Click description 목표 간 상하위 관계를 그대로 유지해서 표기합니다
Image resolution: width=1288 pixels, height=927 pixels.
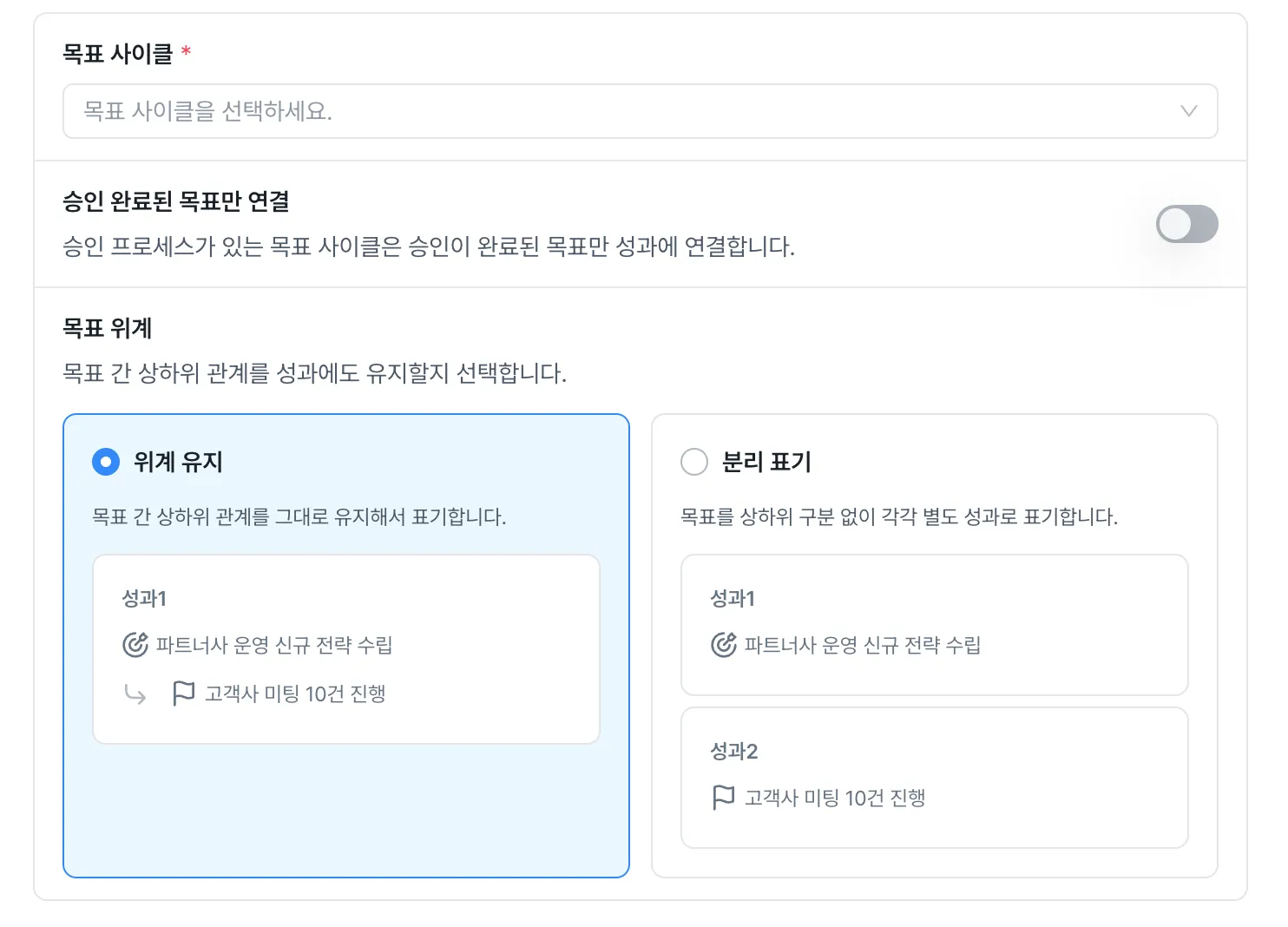pyautogui.click(x=299, y=517)
